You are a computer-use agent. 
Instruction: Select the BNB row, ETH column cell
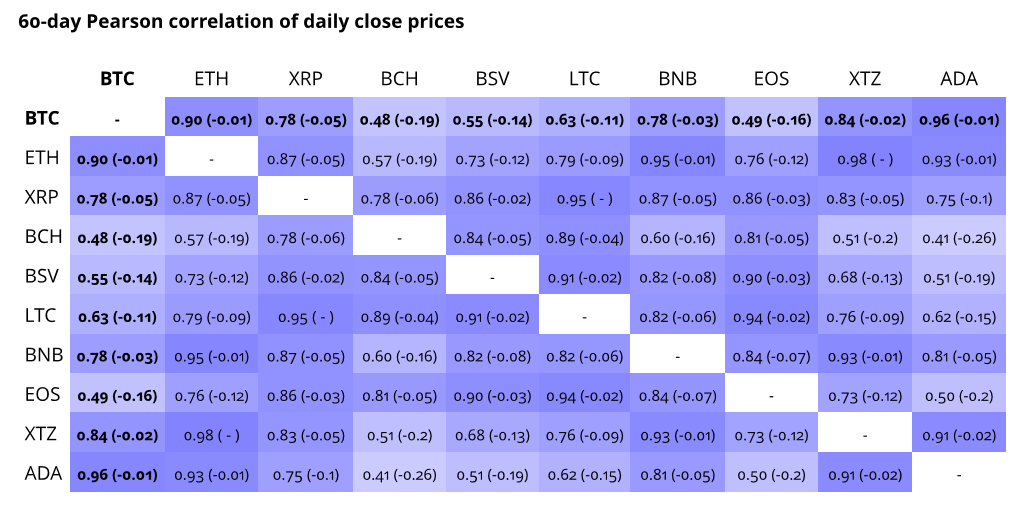pyautogui.click(x=211, y=356)
